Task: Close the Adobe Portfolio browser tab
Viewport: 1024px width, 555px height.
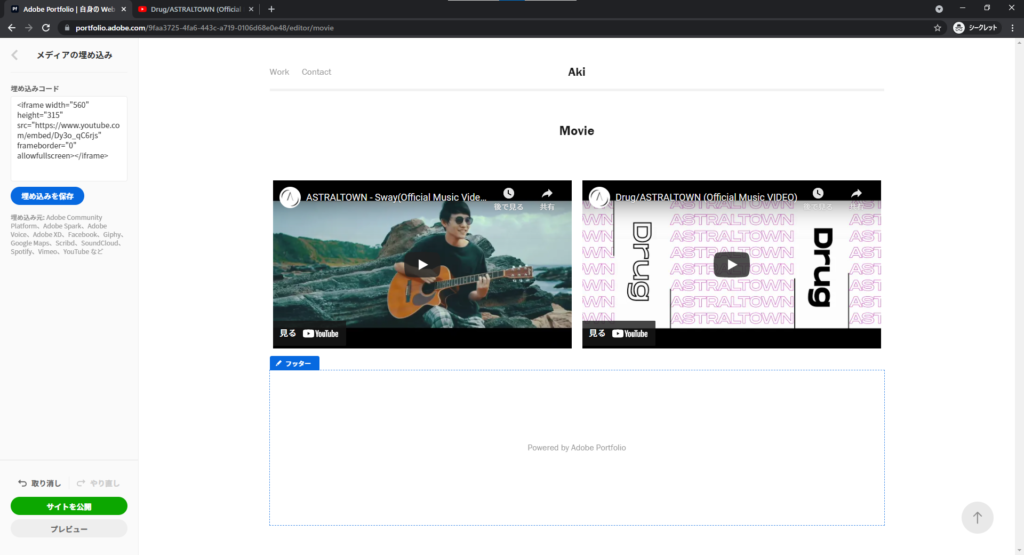Action: [123, 9]
